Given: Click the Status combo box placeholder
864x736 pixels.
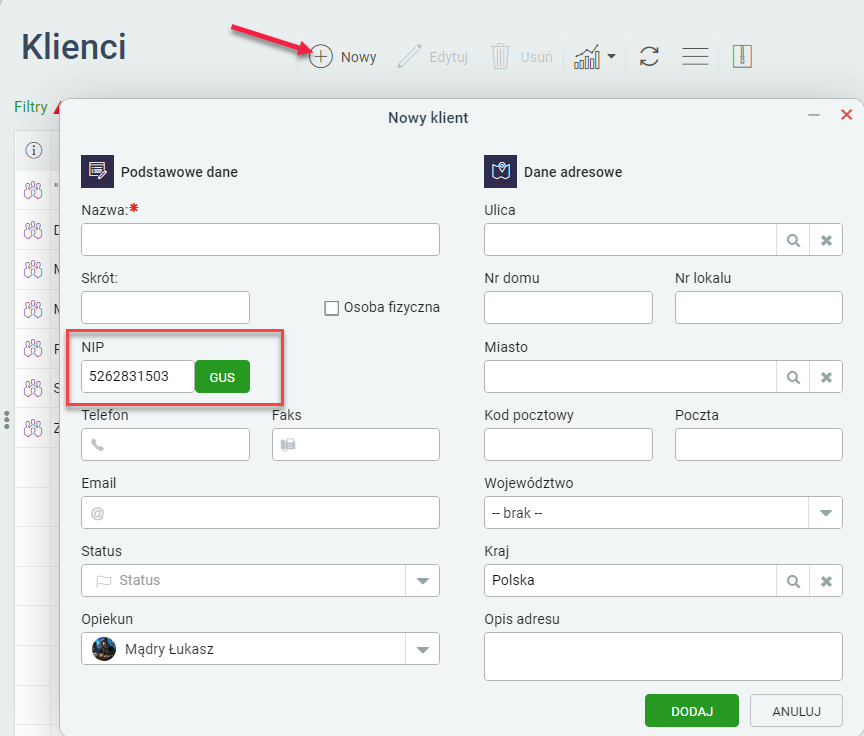Looking at the screenshot, I should point(243,581).
